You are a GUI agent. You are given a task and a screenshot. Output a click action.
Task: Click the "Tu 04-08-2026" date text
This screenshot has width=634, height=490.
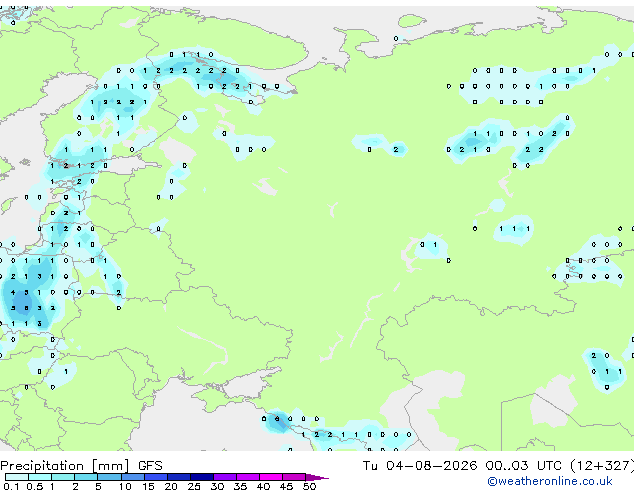click(x=420, y=466)
